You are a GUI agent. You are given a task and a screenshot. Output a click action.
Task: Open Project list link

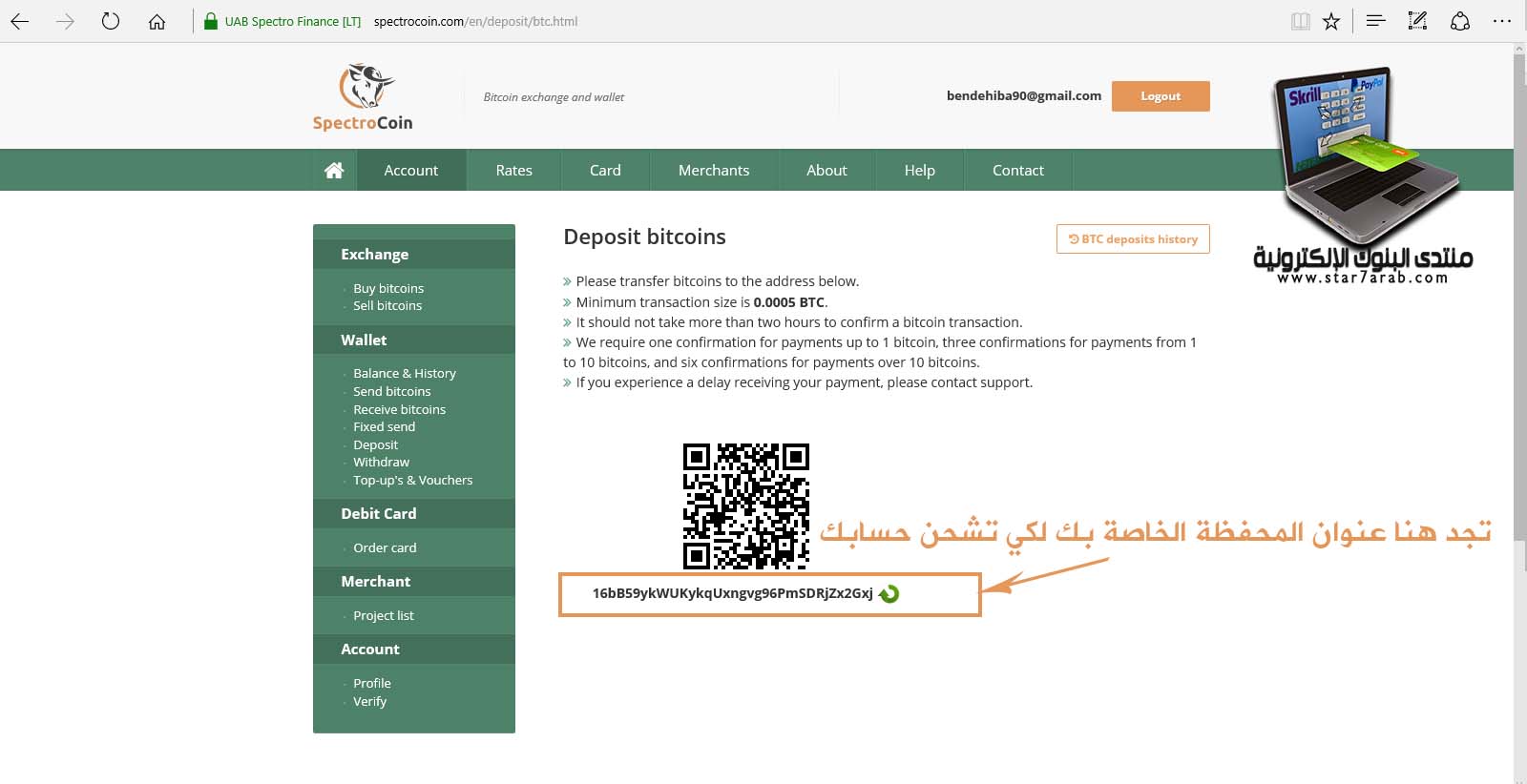tap(384, 615)
